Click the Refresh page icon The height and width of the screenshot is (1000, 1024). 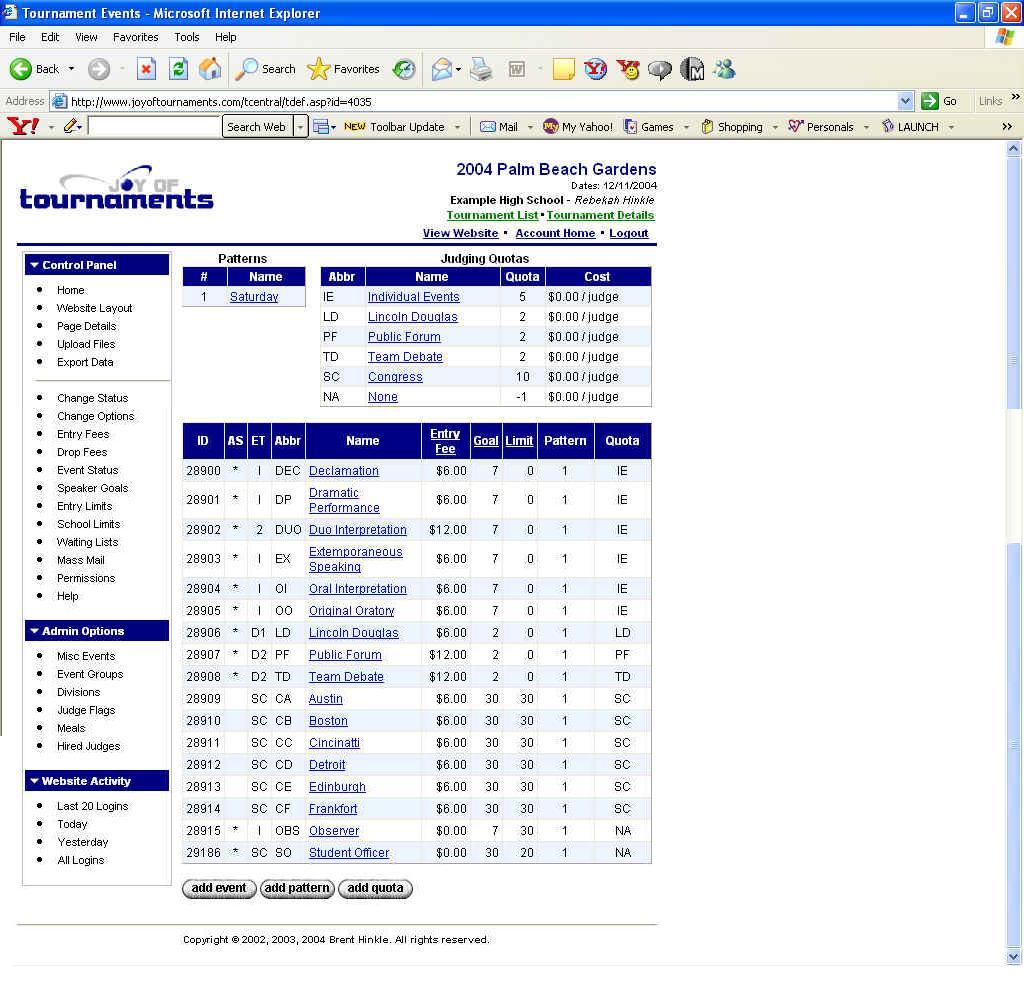click(x=178, y=69)
